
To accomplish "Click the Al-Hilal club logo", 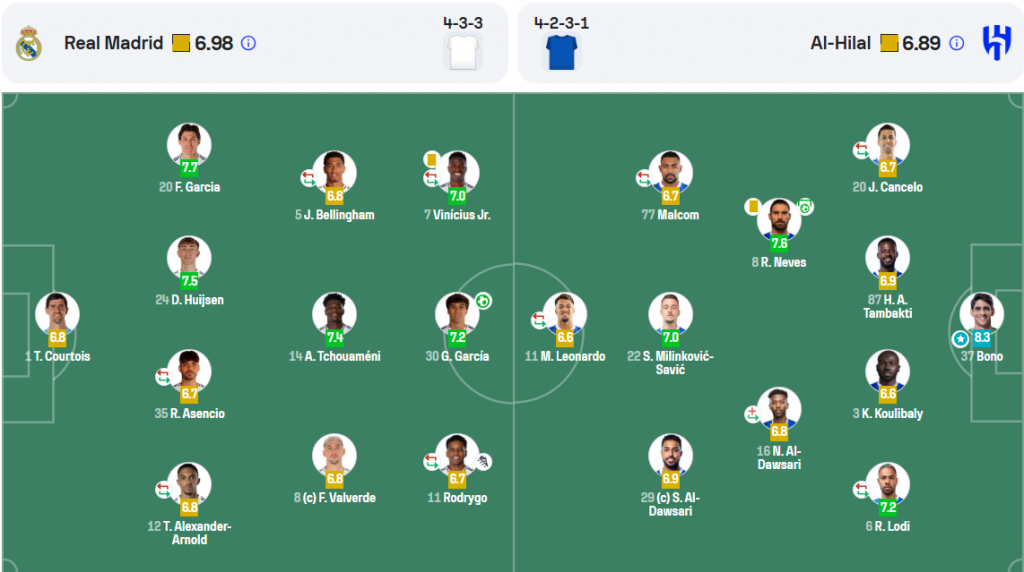I will pos(997,43).
